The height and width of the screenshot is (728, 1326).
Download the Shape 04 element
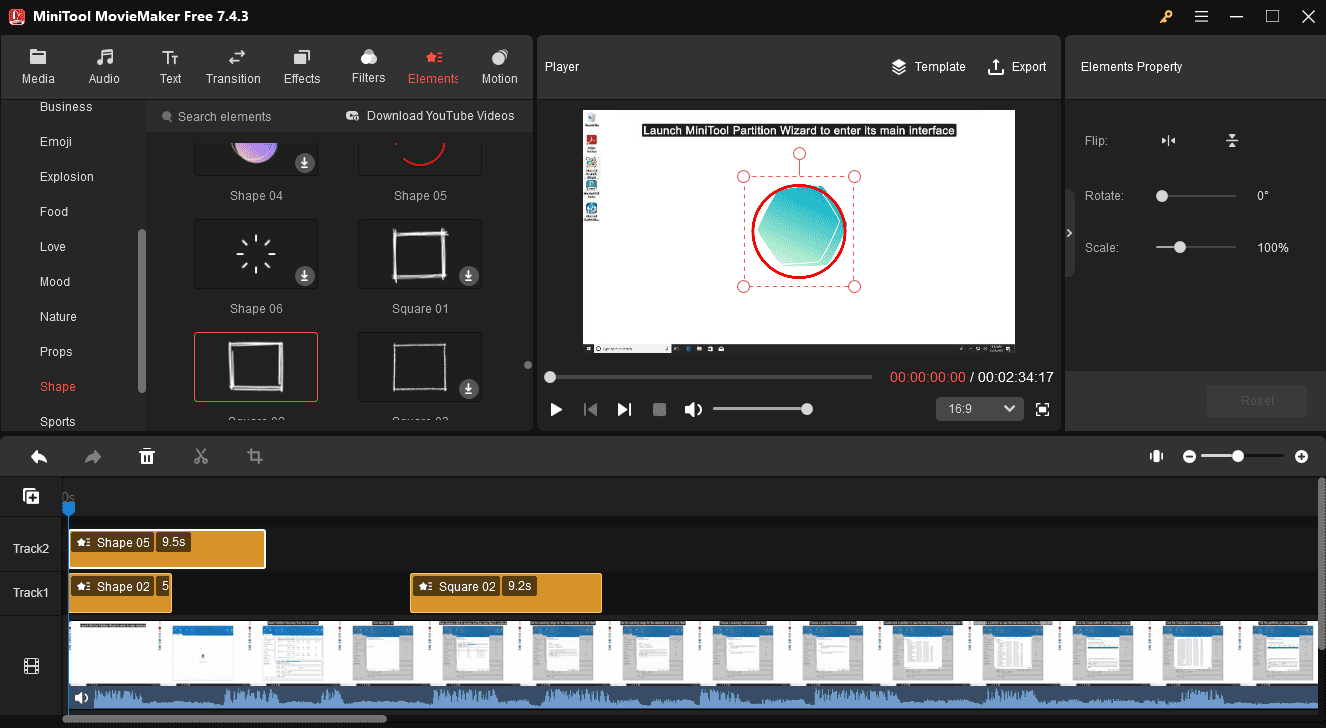pyautogui.click(x=304, y=163)
